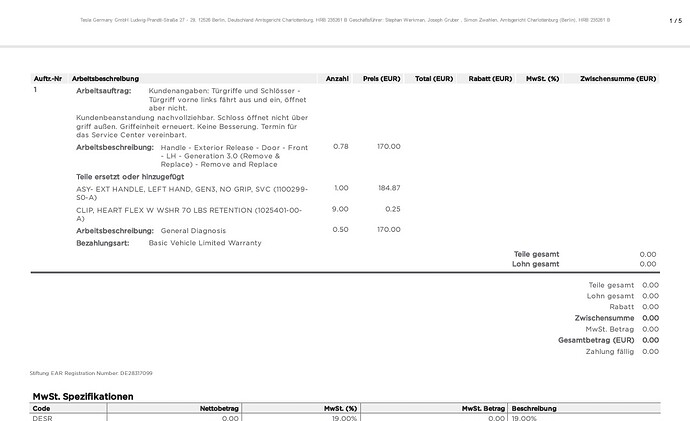Select the "Stiftung EAR Registration Number" line
This screenshot has width=690, height=421.
point(91,373)
